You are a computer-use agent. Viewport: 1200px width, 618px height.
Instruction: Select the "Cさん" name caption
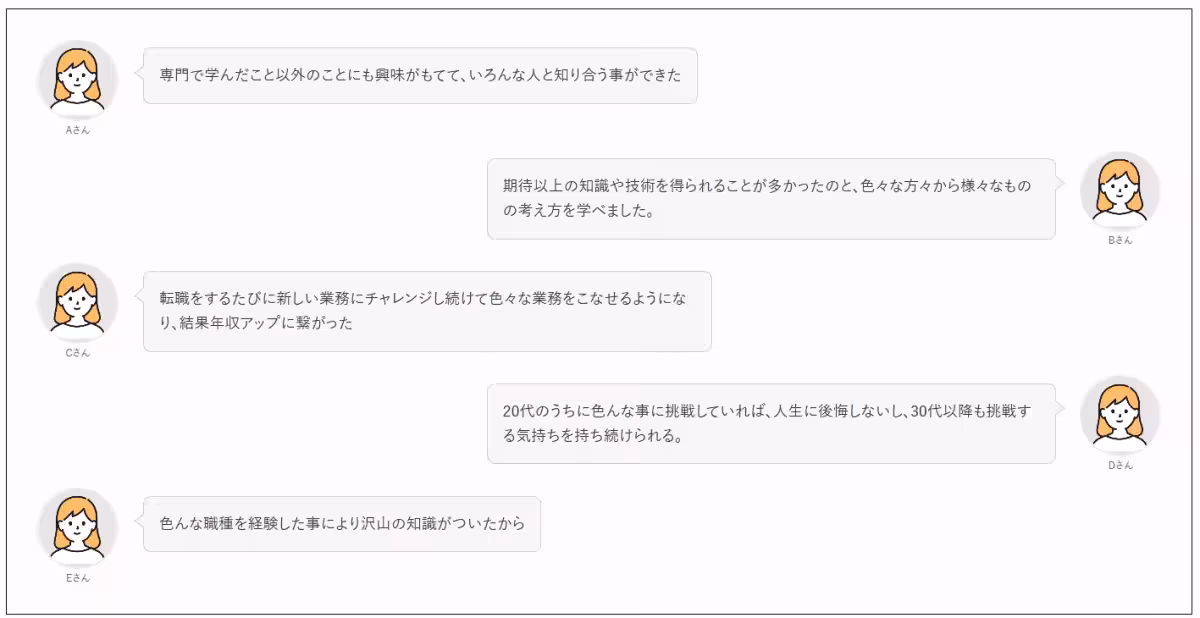point(78,353)
